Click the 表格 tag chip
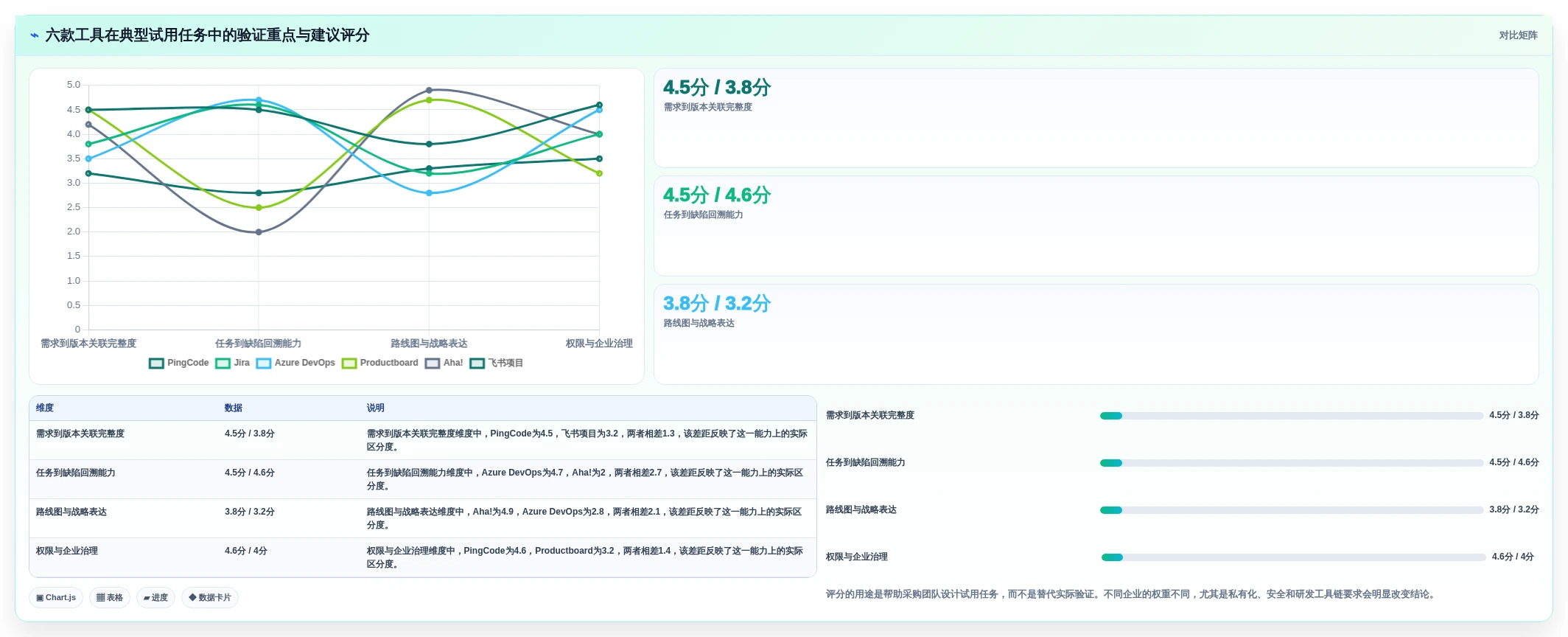The image size is (1568, 637). pyautogui.click(x=110, y=598)
